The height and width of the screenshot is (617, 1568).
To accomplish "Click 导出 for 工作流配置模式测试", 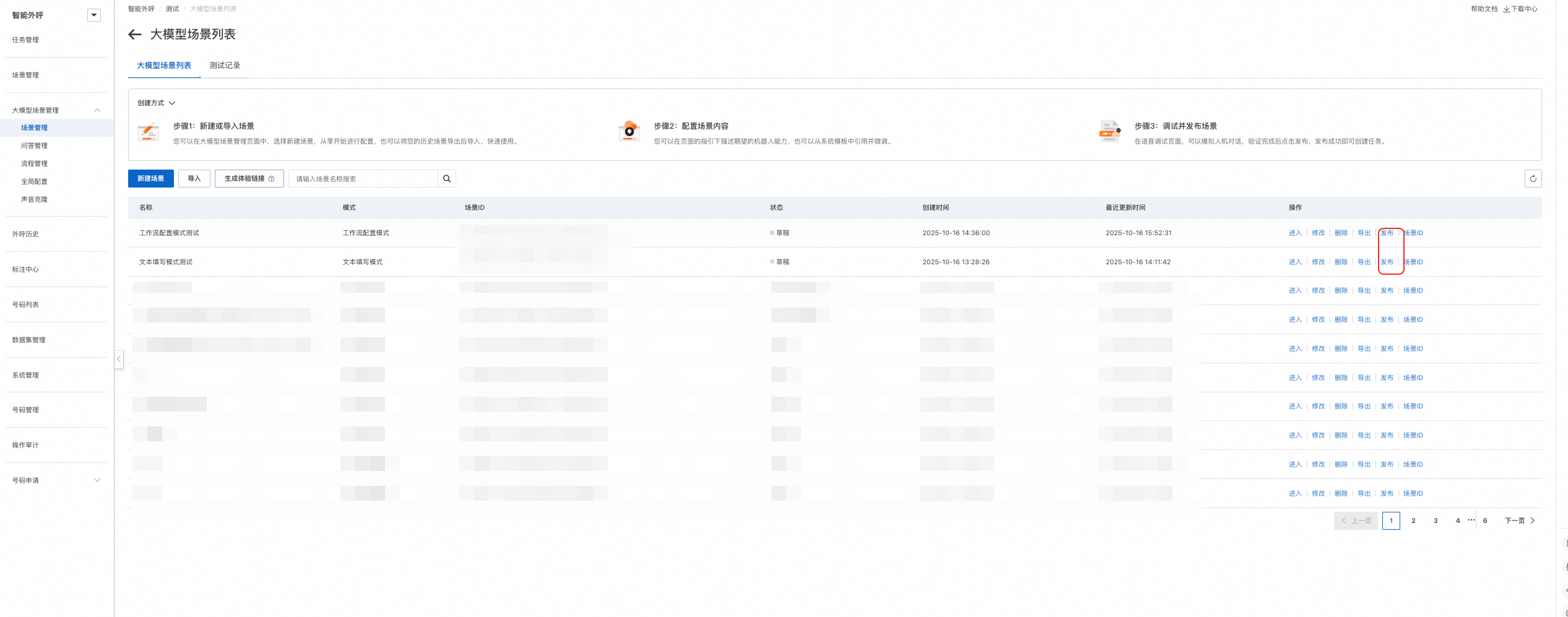I will pyautogui.click(x=1364, y=233).
